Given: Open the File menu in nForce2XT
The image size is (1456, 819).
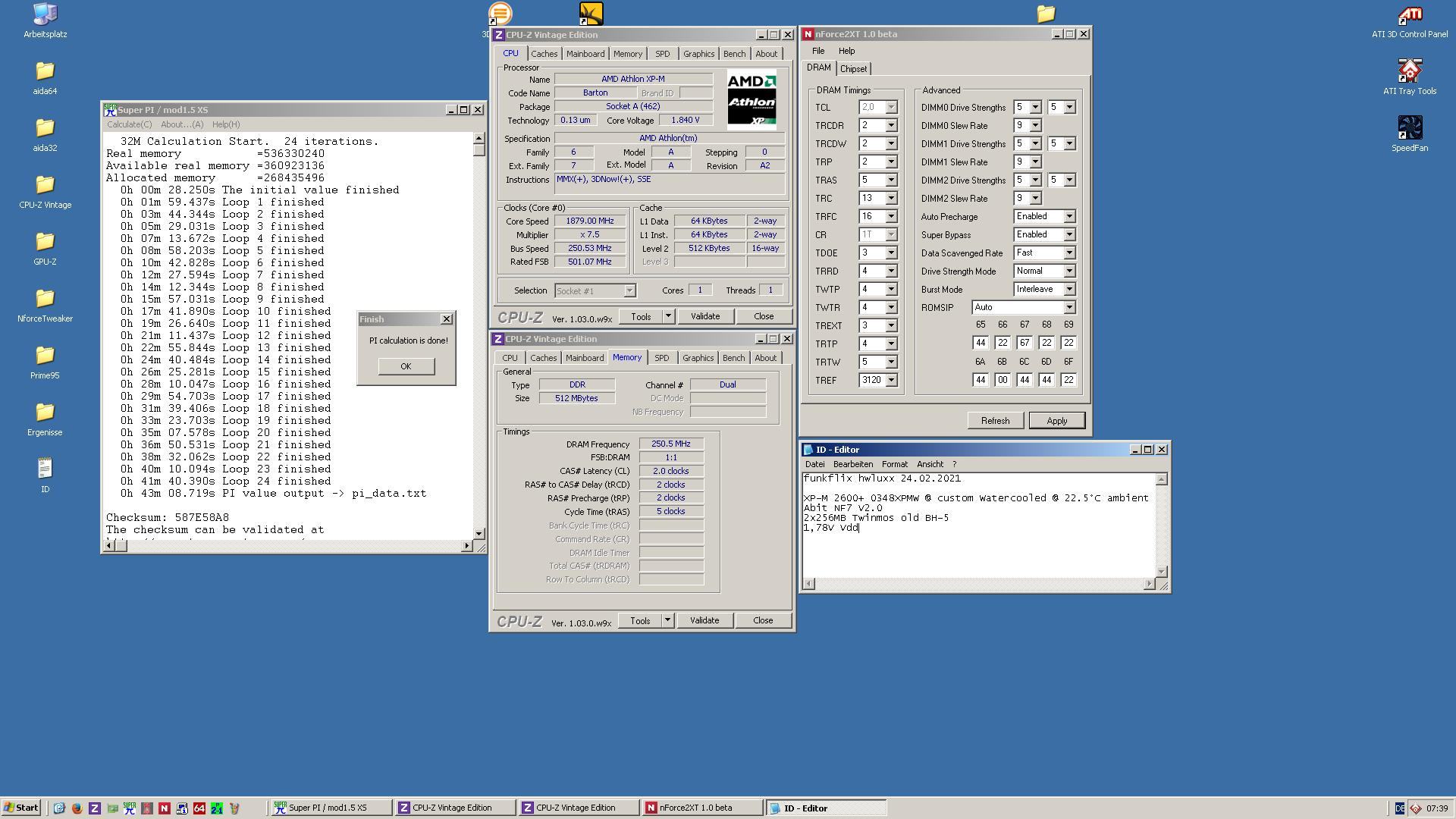Looking at the screenshot, I should (x=817, y=52).
